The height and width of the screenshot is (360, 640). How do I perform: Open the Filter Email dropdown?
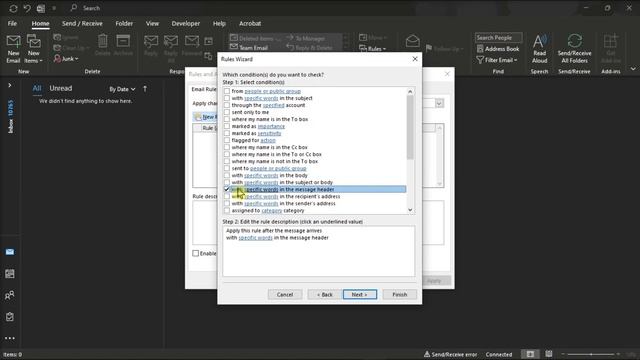tap(497, 60)
